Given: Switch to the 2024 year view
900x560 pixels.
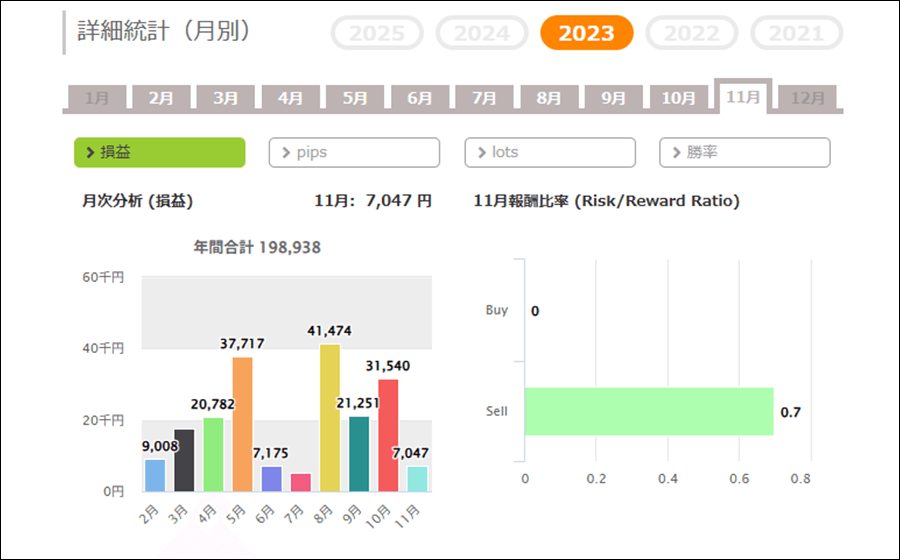Looking at the screenshot, I should tap(482, 33).
